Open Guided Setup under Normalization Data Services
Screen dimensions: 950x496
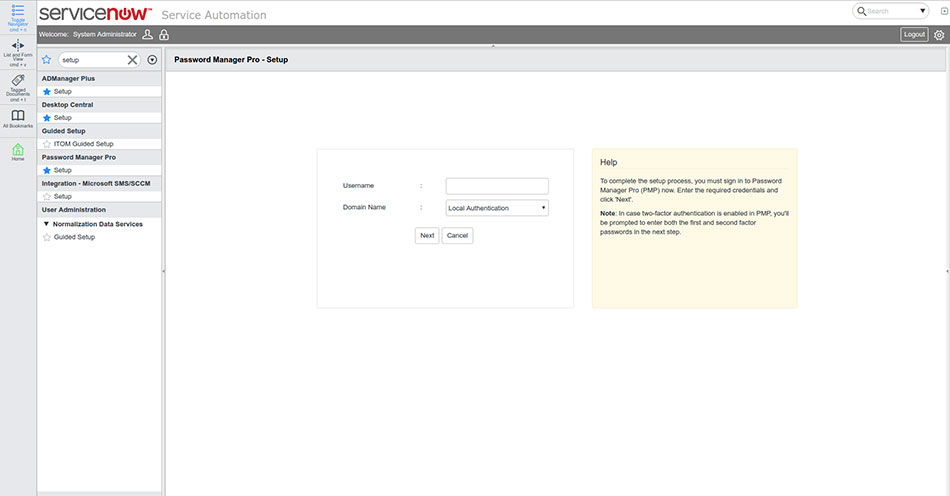pos(75,237)
